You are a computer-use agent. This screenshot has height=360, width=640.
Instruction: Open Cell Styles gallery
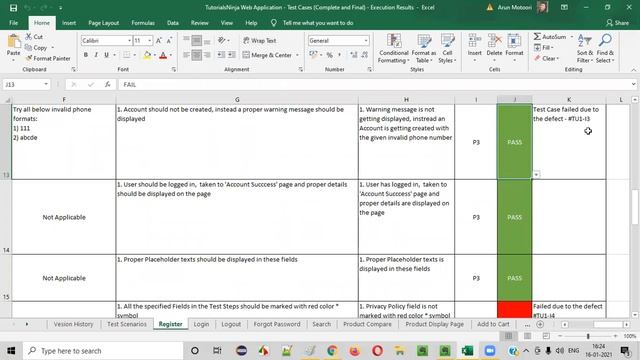[447, 49]
